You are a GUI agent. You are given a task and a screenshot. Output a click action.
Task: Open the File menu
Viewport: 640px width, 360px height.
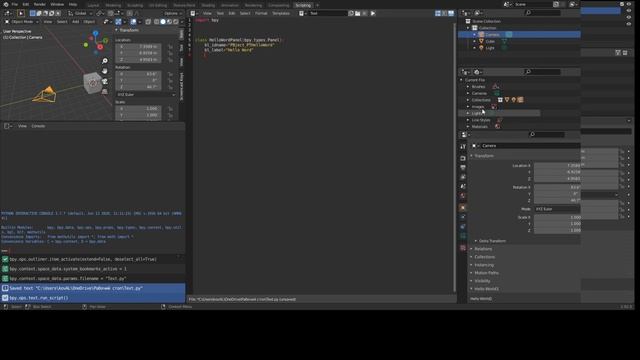click(x=15, y=4)
